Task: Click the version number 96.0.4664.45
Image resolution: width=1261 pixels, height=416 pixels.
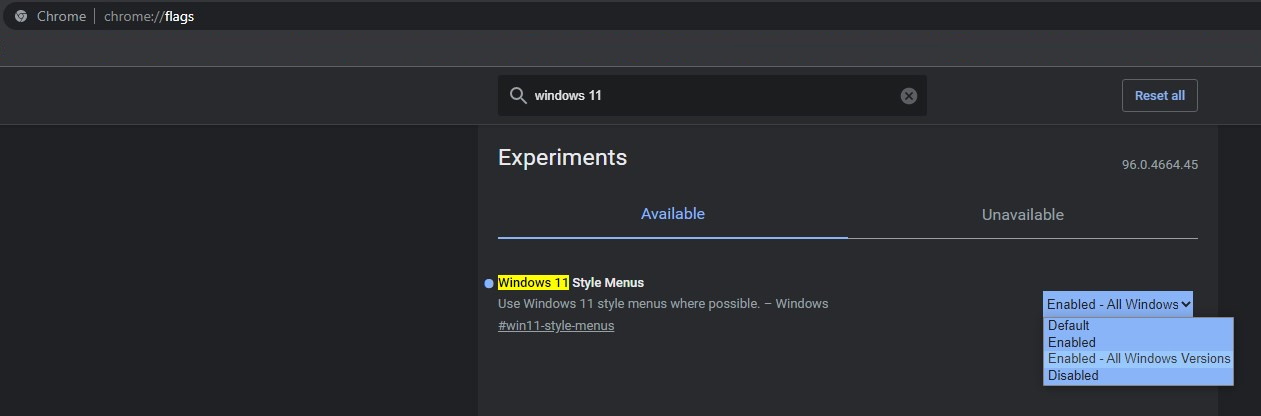Action: point(1159,165)
